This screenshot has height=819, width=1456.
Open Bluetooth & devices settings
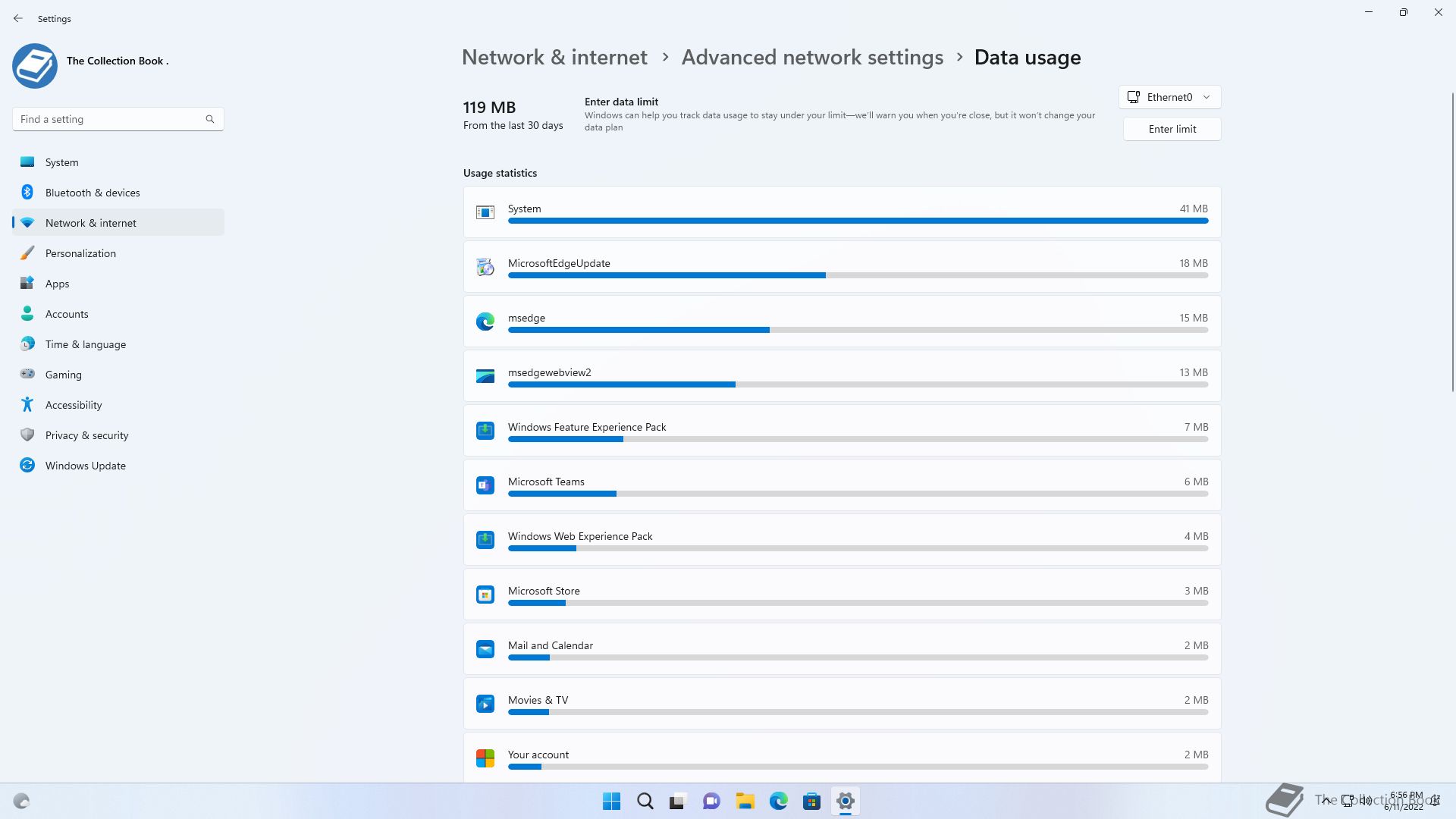118,193
